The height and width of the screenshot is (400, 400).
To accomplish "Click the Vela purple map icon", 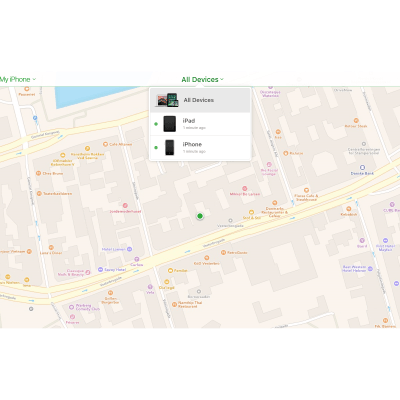I will pyautogui.click(x=150, y=287).
